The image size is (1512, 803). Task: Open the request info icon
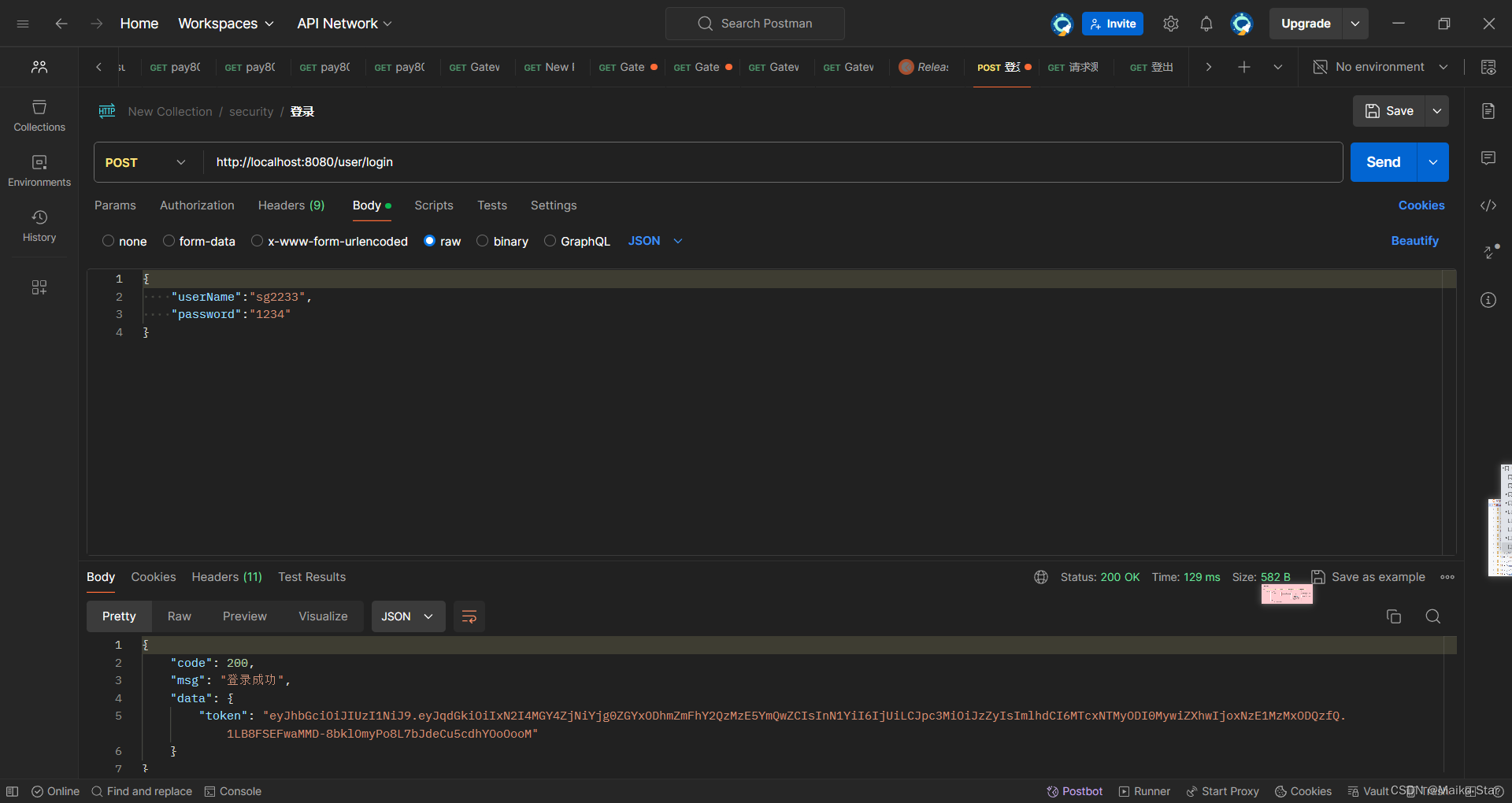pyautogui.click(x=1488, y=300)
